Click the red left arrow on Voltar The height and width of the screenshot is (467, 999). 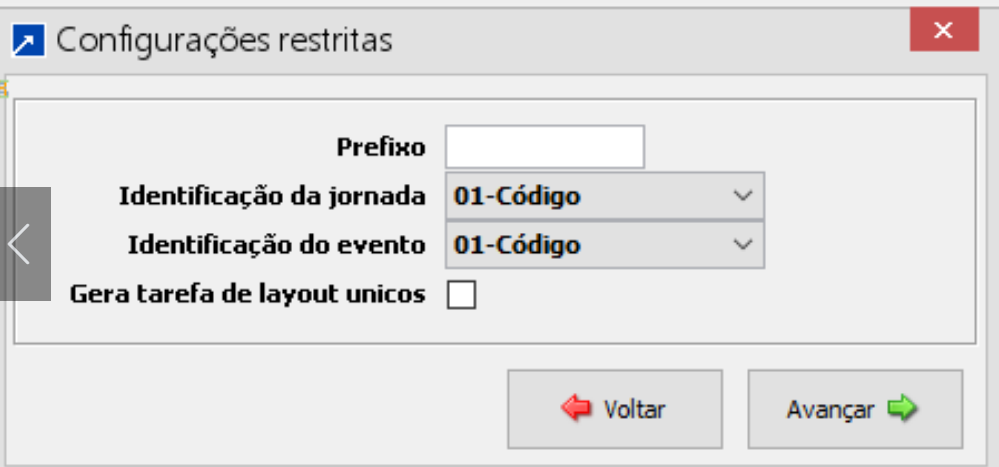576,409
